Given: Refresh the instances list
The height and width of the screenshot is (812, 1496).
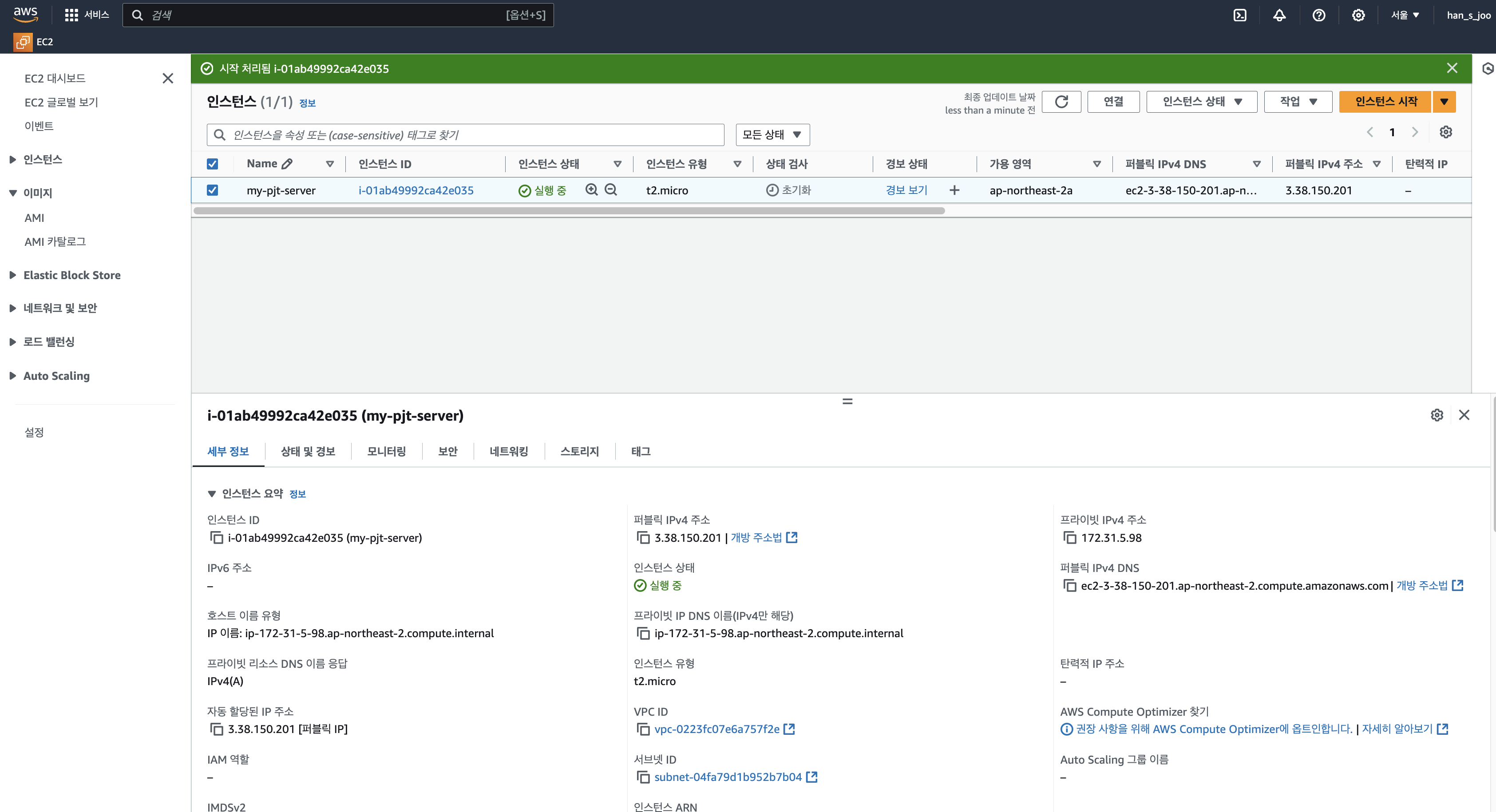Looking at the screenshot, I should pos(1061,102).
